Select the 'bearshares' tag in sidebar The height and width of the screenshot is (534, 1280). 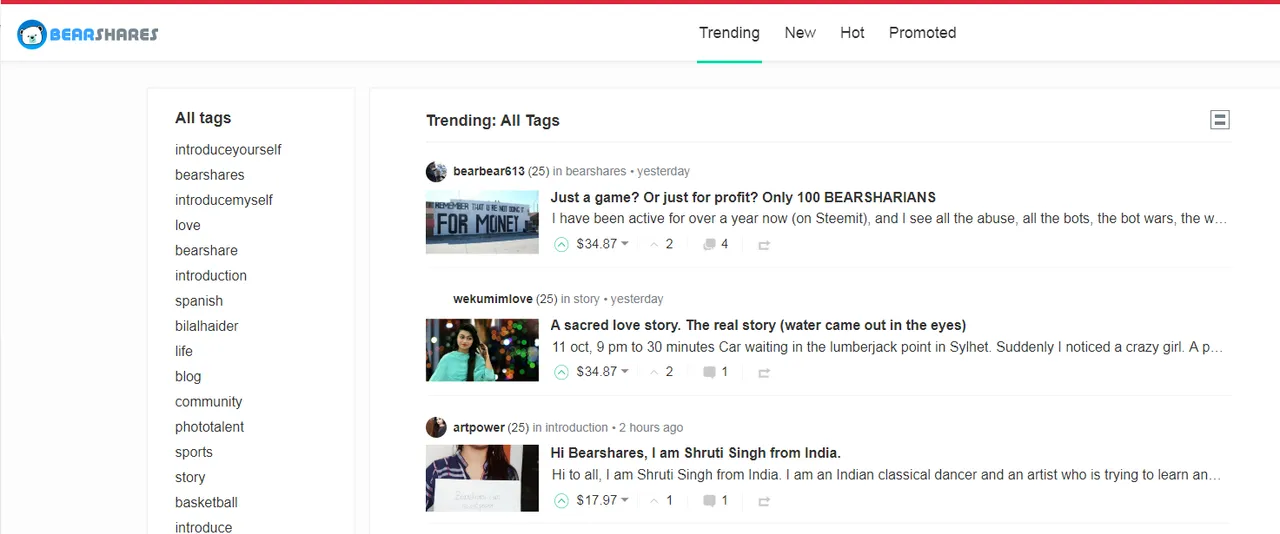210,175
